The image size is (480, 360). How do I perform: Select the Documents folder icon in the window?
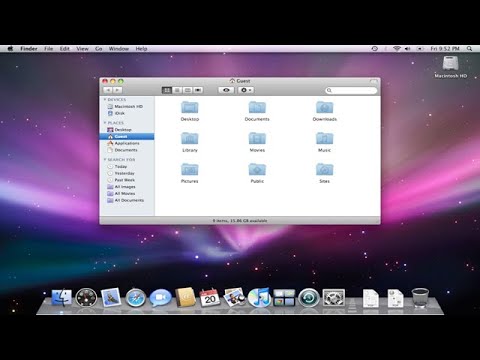257,107
